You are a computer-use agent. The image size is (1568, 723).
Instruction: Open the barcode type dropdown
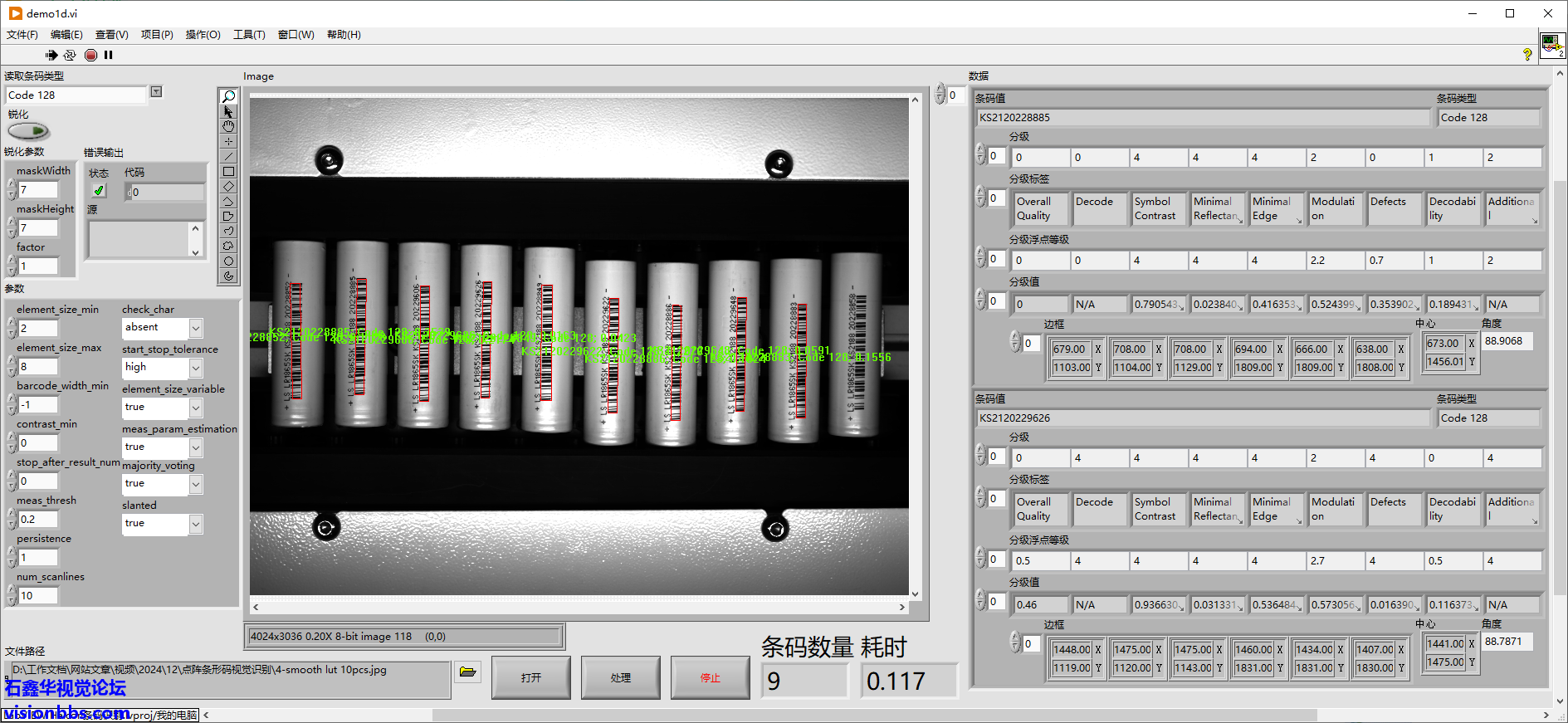click(x=156, y=92)
